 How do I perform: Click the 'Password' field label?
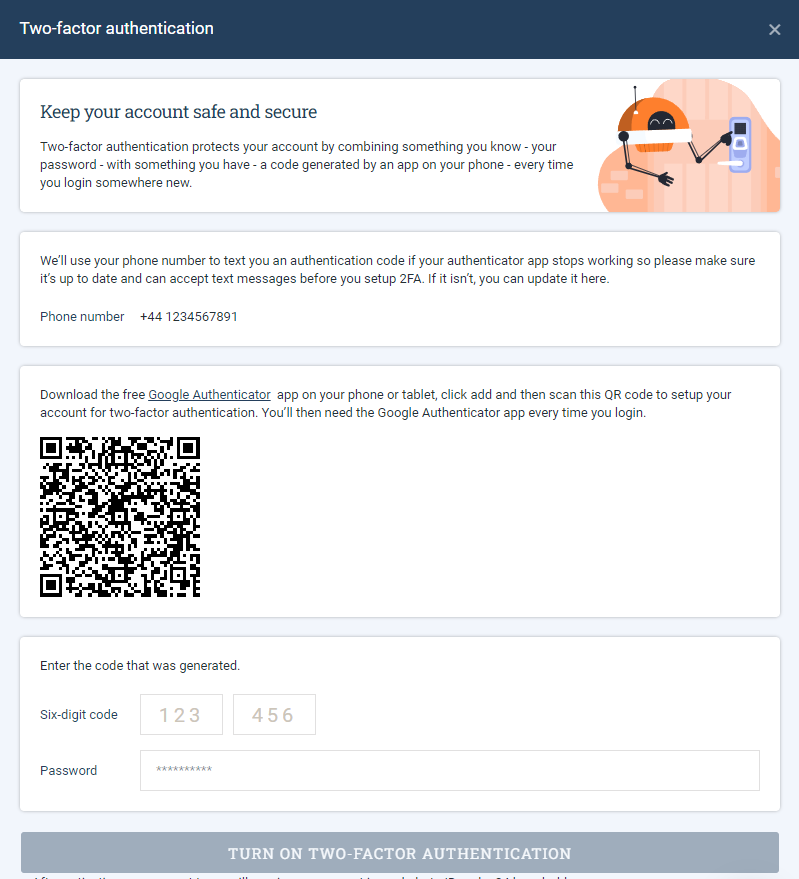[x=68, y=771]
